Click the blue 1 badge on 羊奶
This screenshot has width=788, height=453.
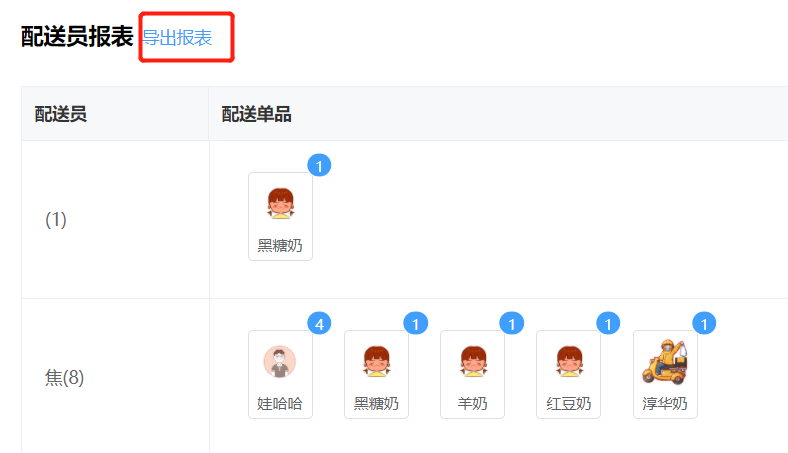tap(512, 324)
